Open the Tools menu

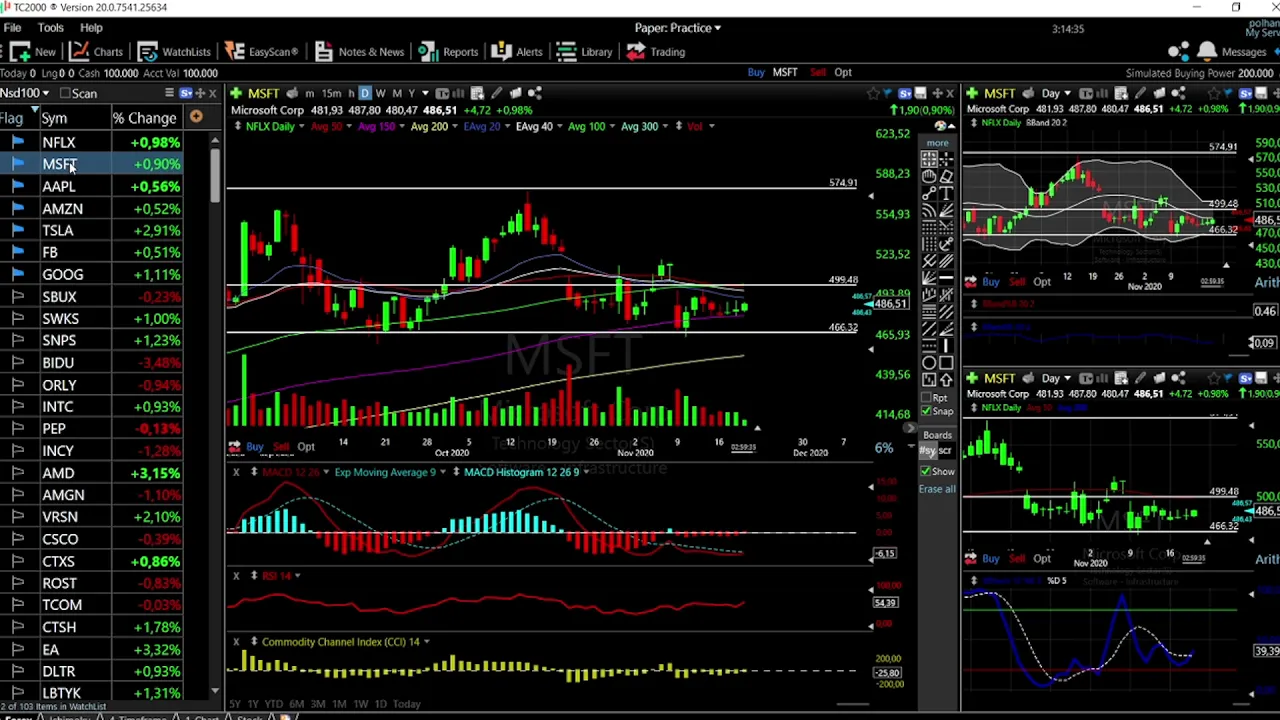pos(50,28)
